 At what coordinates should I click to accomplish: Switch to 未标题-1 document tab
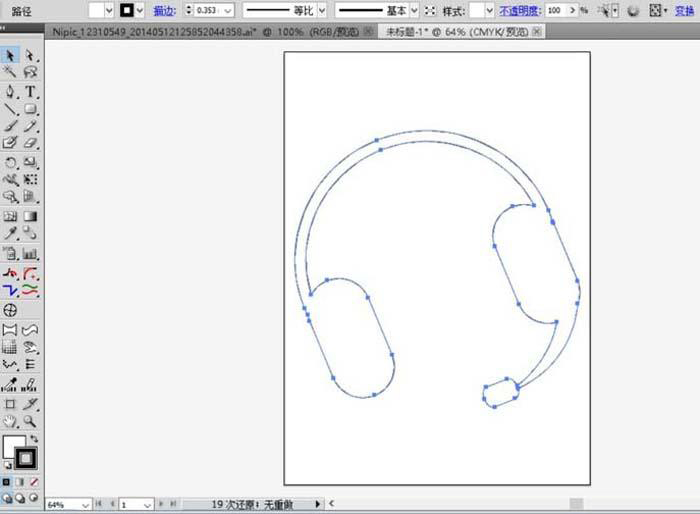coord(462,32)
